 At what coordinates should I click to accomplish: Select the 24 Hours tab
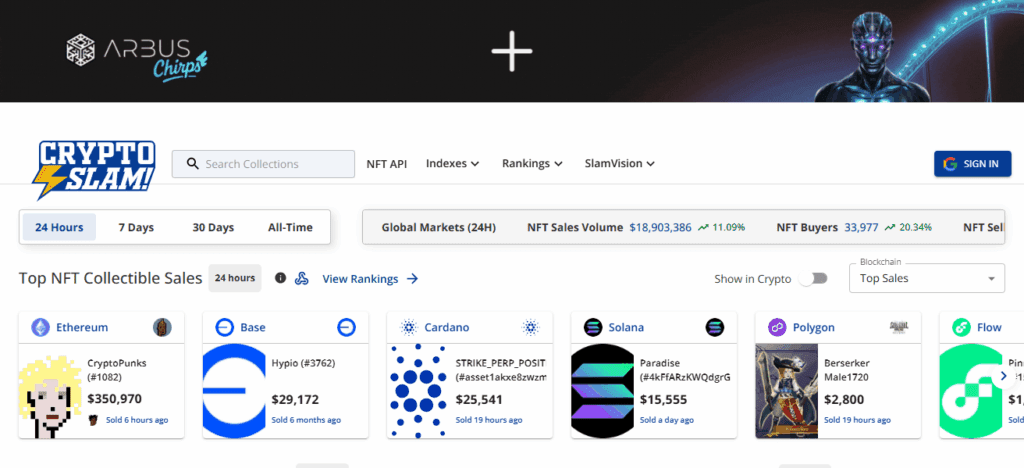point(59,227)
